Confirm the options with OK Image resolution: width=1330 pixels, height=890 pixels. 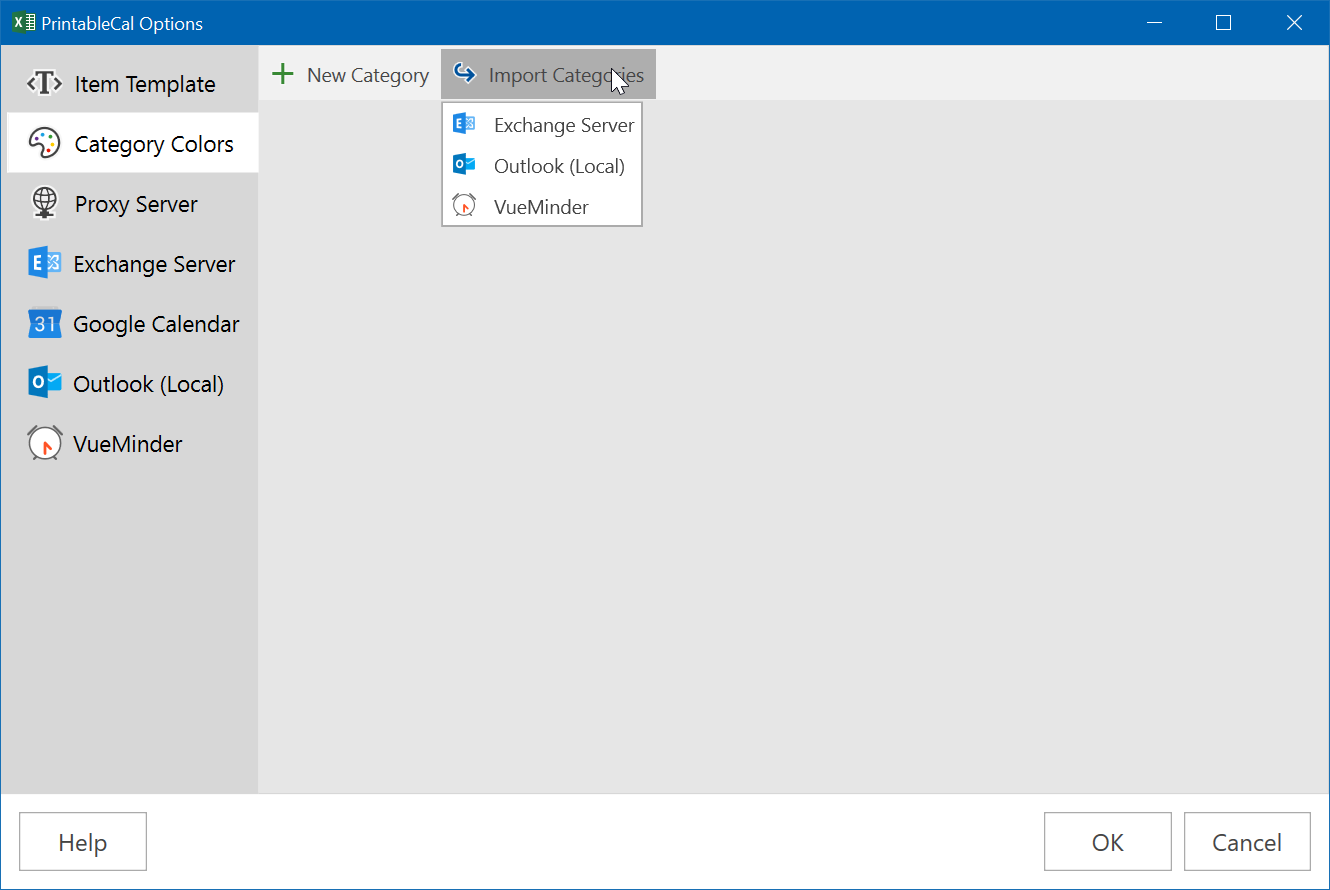(1108, 842)
